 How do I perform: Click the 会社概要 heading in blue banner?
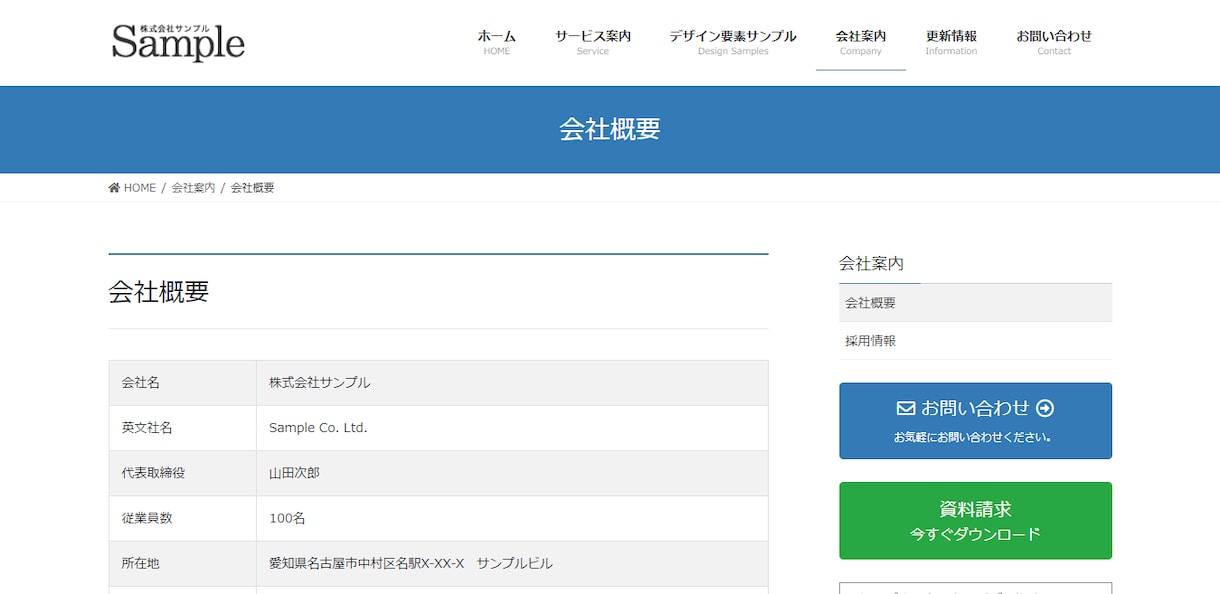coord(610,129)
